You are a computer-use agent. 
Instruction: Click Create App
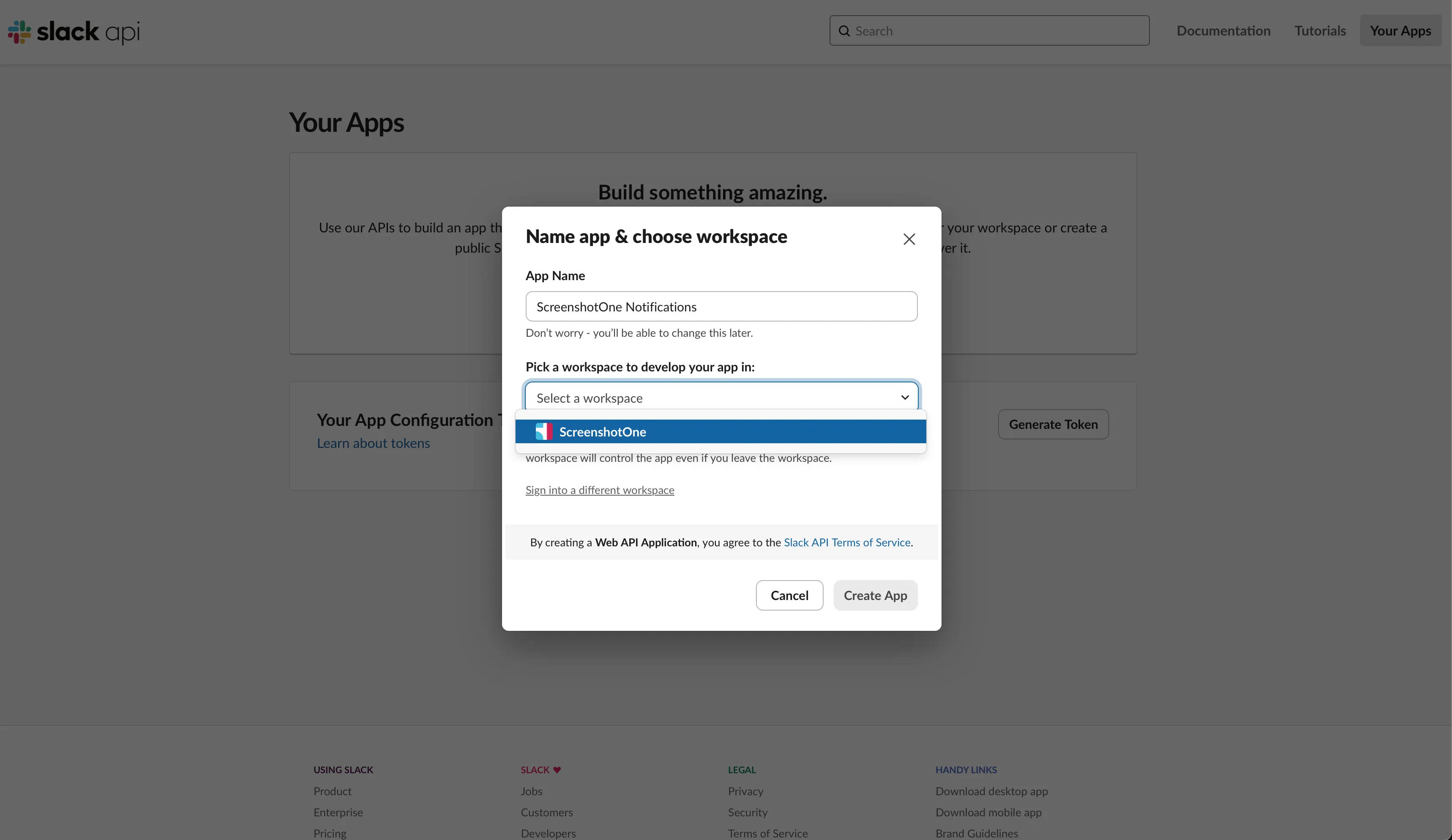point(875,595)
